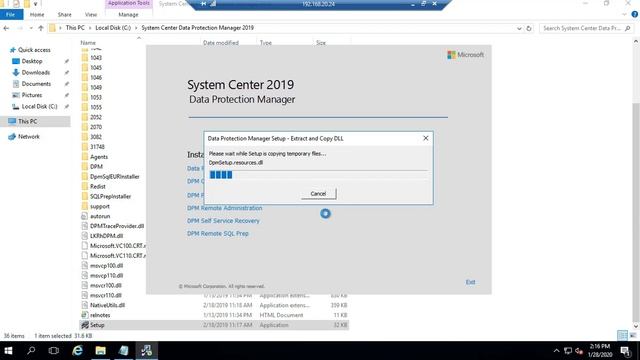Sort files by Name column

(x=88, y=42)
